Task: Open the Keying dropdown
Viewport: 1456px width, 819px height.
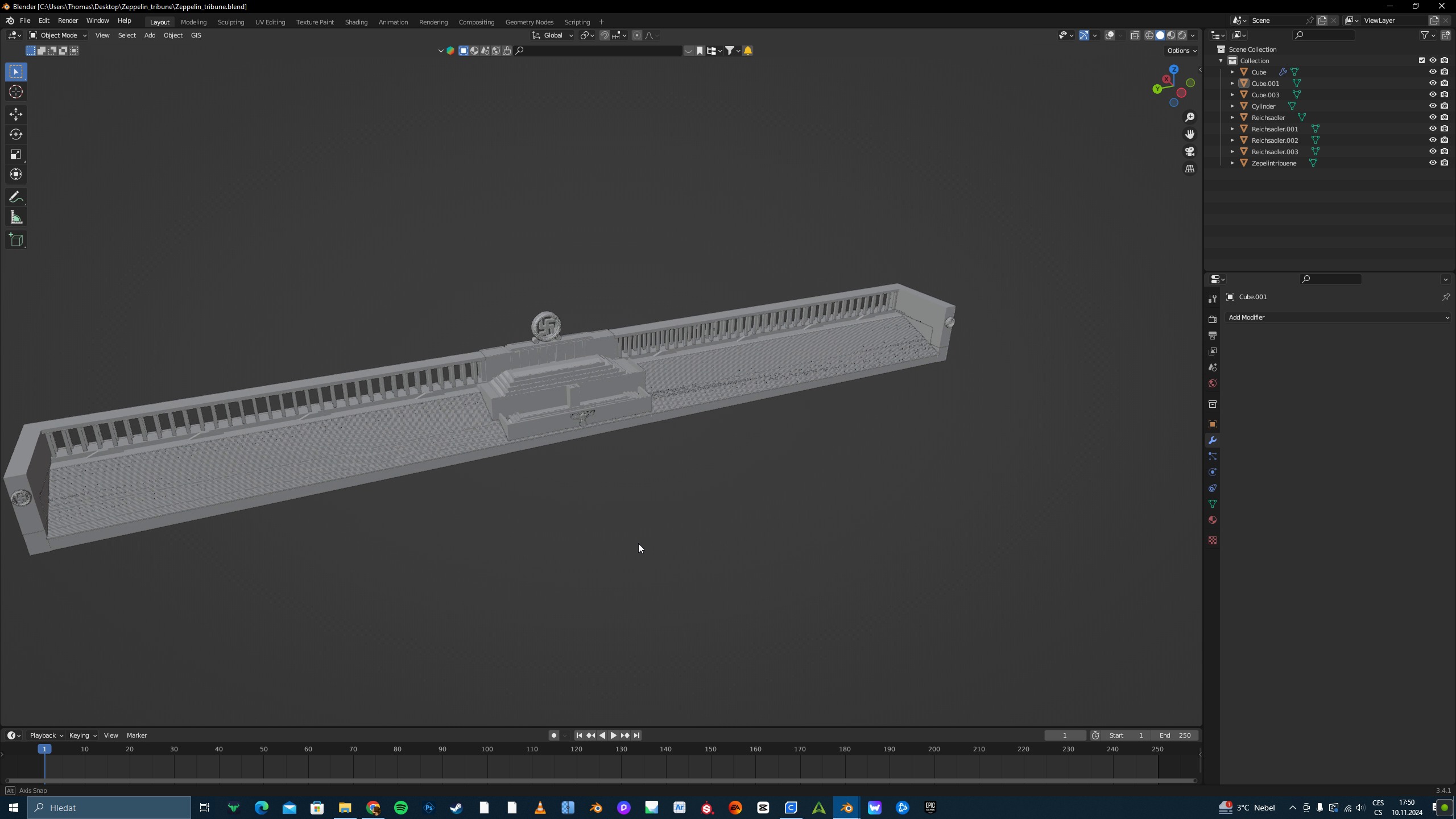Action: (82, 735)
